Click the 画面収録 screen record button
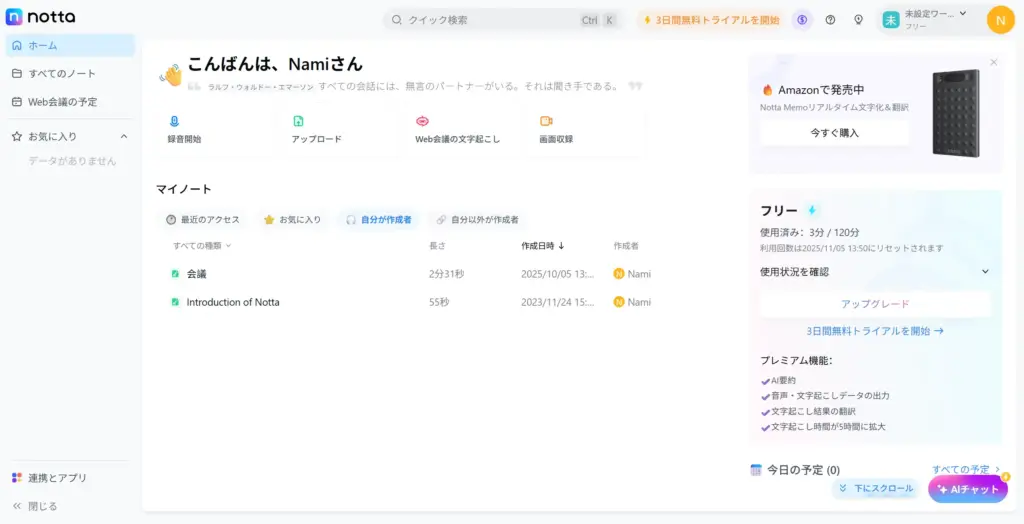The width and height of the screenshot is (1024, 524). 588,129
